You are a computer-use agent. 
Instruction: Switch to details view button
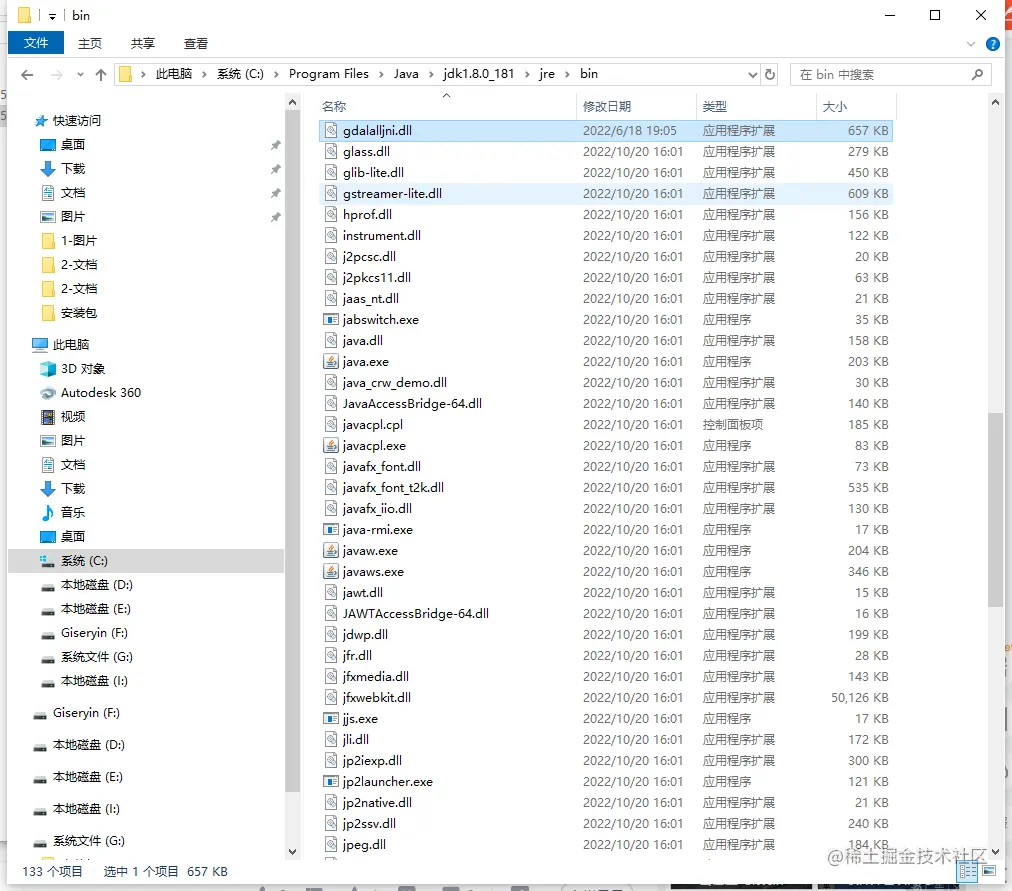[968, 871]
